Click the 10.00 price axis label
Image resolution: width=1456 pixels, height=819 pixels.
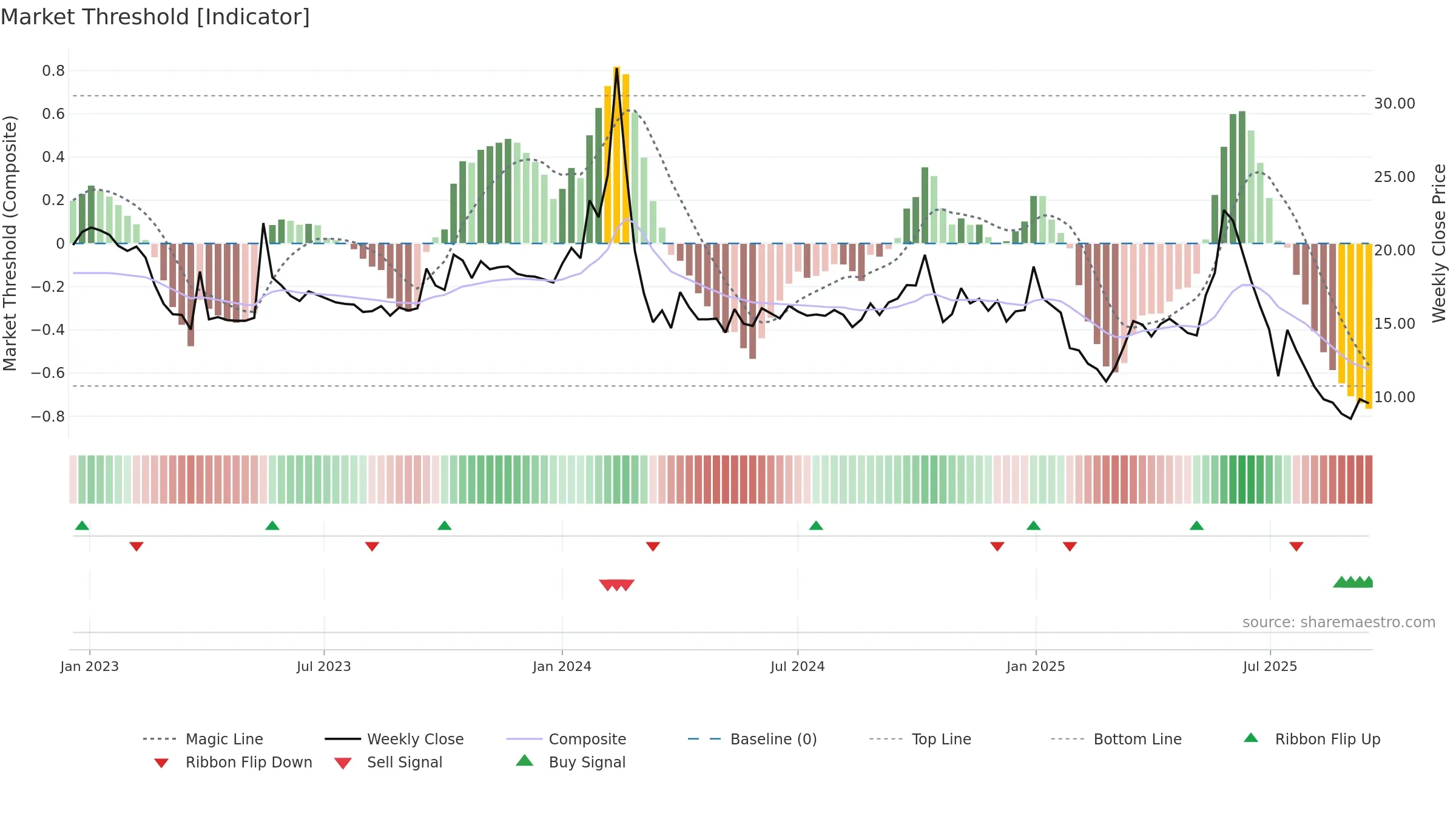click(x=1395, y=397)
